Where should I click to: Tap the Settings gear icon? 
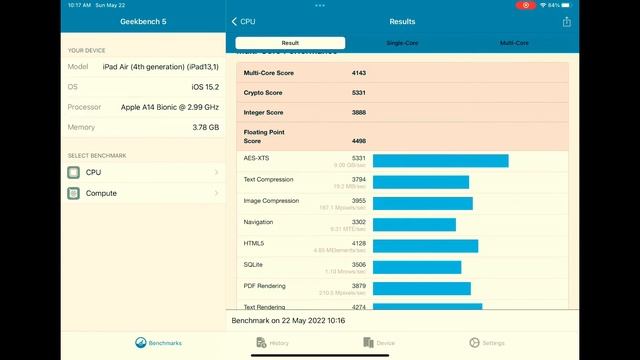[474, 342]
